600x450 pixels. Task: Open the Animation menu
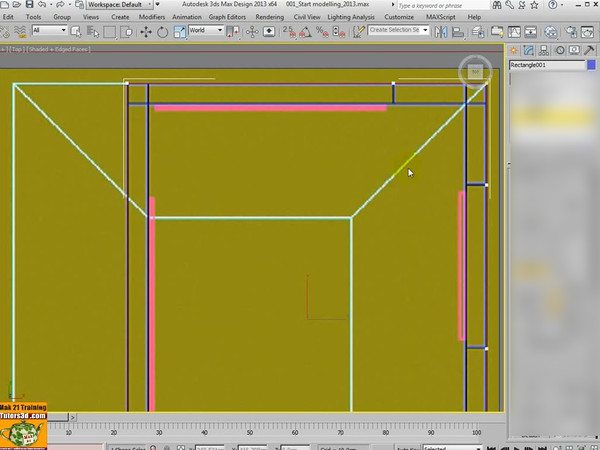pyautogui.click(x=186, y=17)
